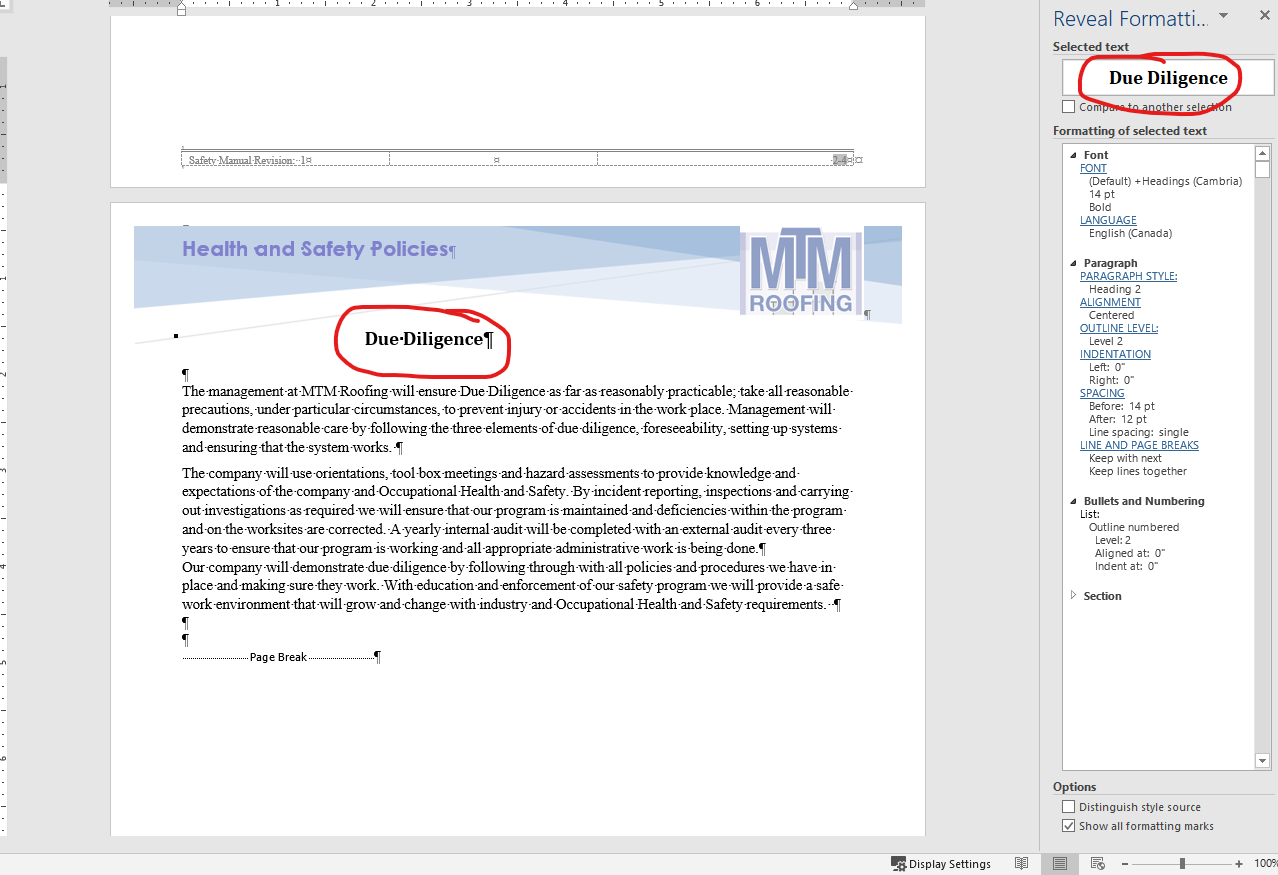Click the formatting list scroll up arrow
The image size is (1278, 875).
[x=1263, y=153]
